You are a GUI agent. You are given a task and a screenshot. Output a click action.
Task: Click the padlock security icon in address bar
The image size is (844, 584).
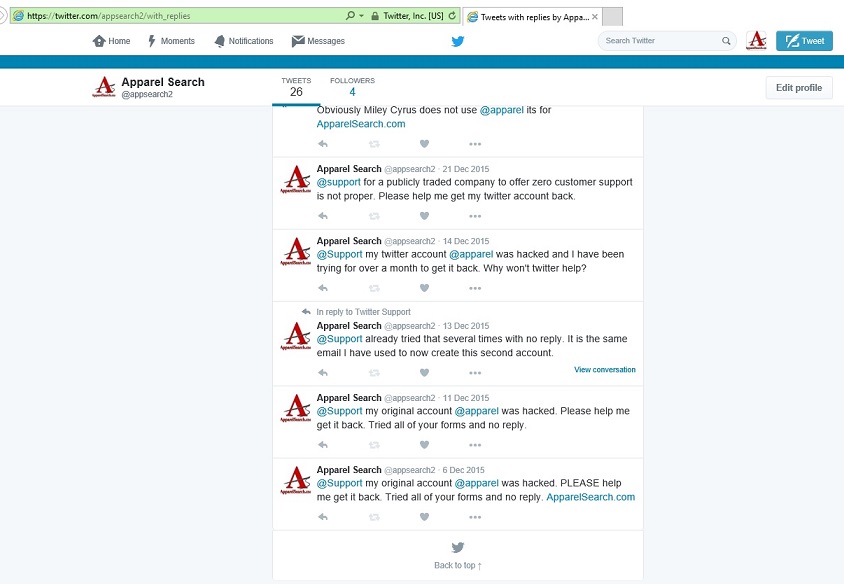375,16
